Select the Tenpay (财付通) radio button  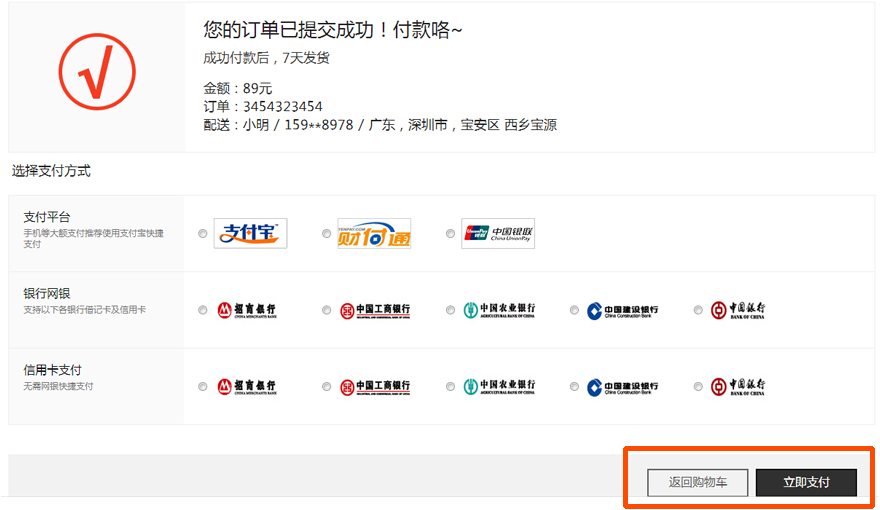(x=326, y=233)
